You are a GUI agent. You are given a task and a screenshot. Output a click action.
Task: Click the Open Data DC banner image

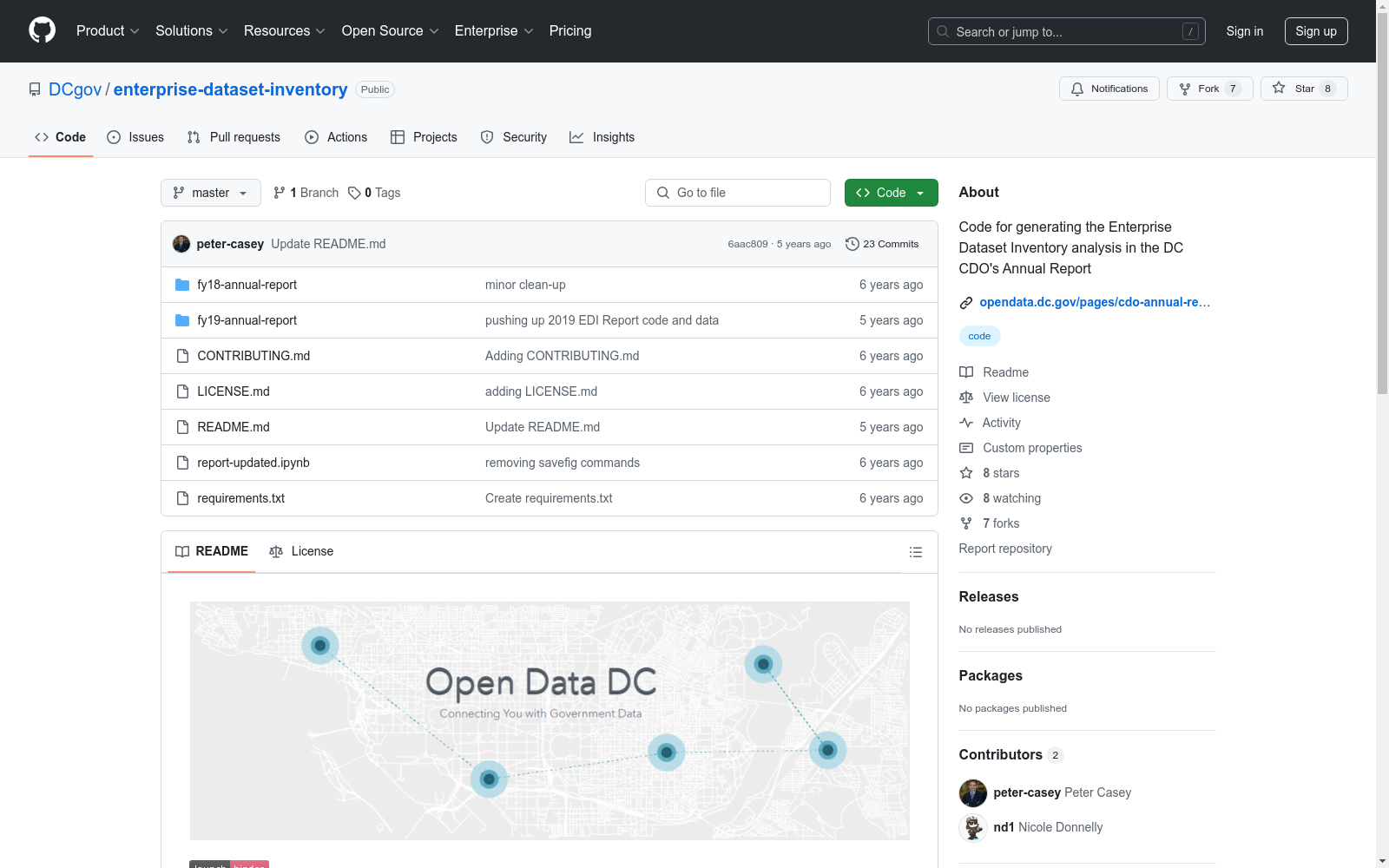click(550, 720)
